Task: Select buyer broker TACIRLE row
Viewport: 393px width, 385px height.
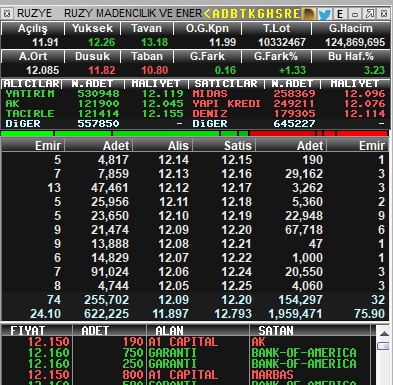Action: point(94,114)
